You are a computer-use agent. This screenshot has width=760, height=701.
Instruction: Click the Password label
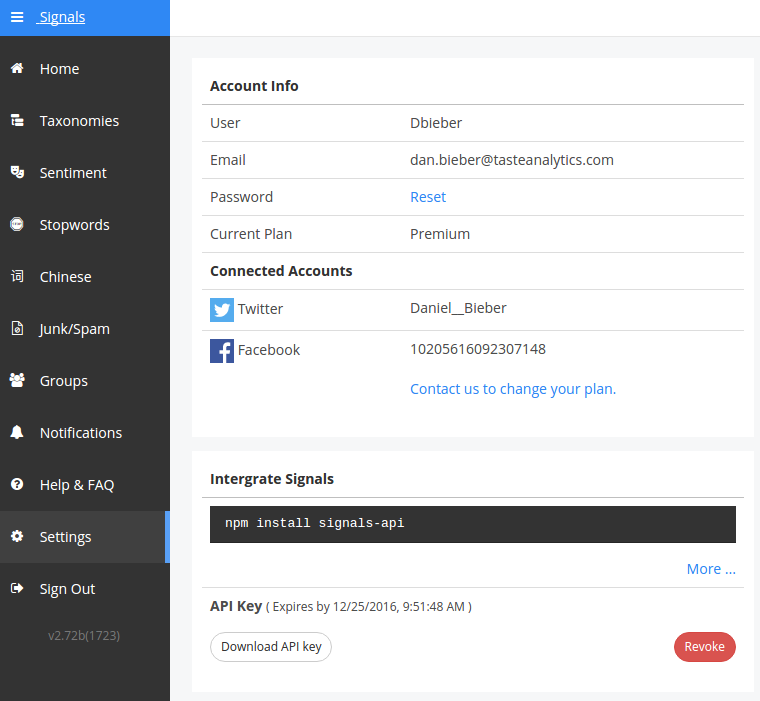(x=241, y=197)
